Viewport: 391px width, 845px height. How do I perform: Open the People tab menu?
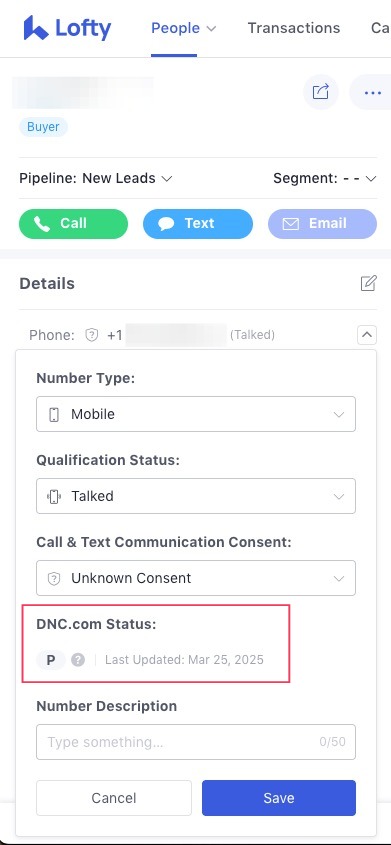[184, 28]
